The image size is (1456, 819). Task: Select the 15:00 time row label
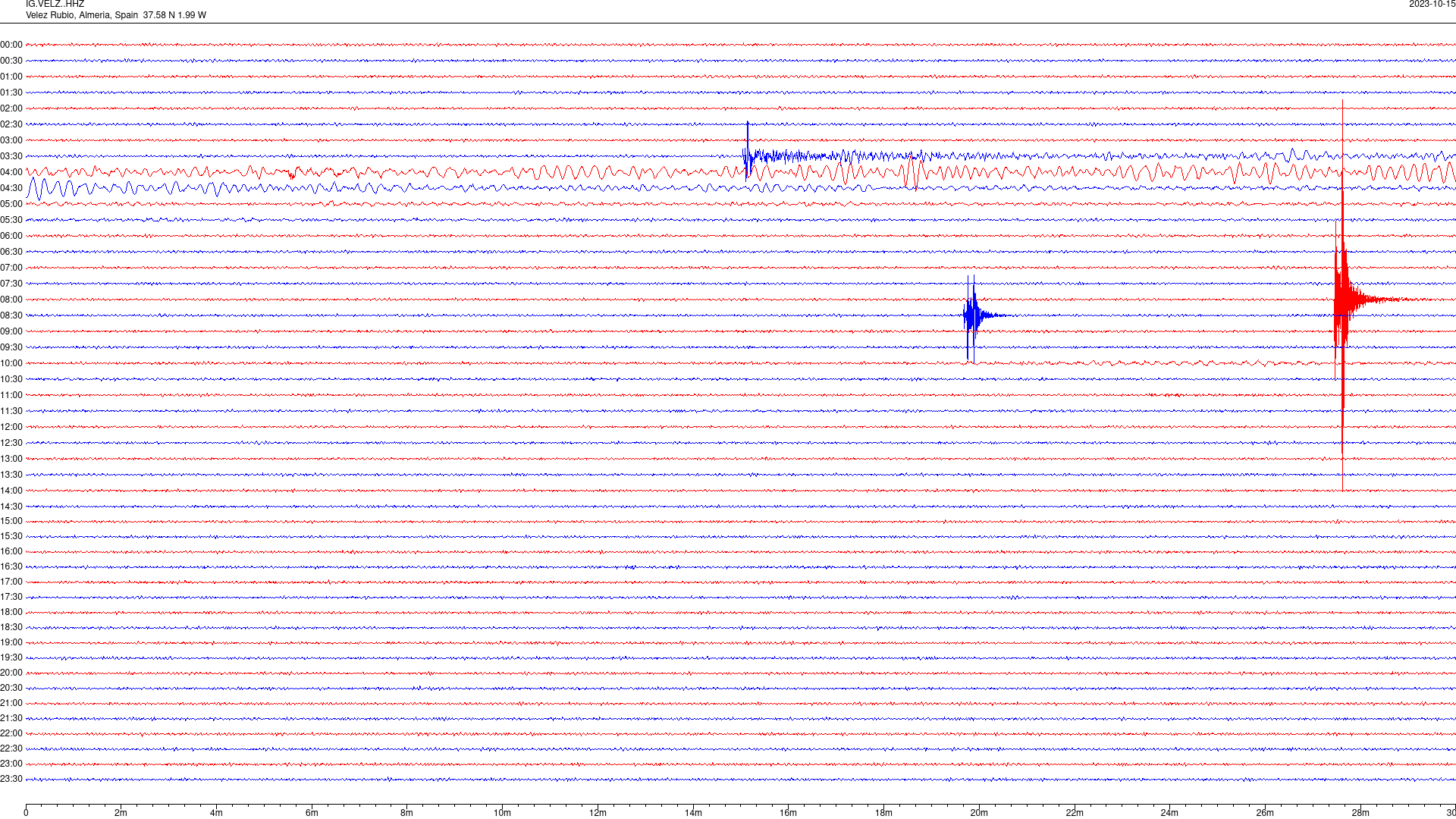click(11, 522)
